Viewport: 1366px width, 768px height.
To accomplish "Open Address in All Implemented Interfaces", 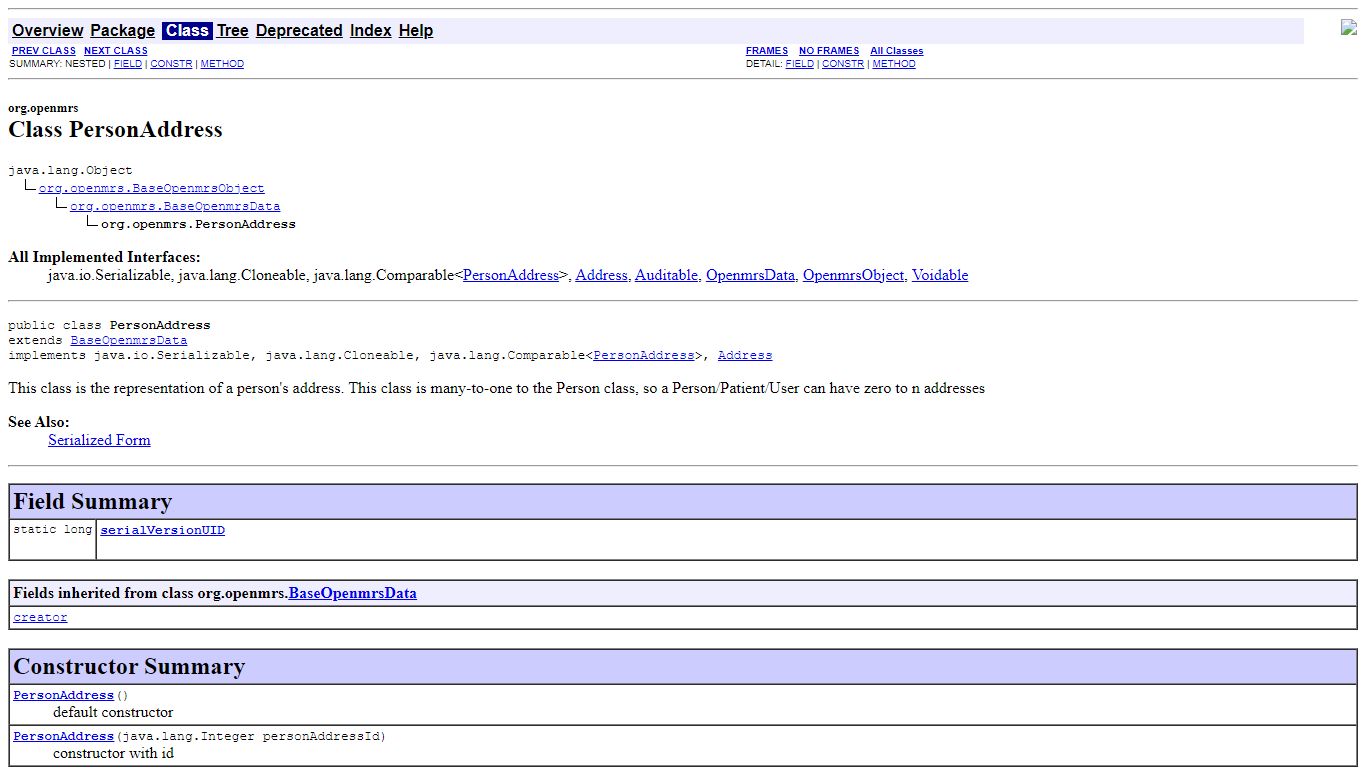I will pos(602,275).
